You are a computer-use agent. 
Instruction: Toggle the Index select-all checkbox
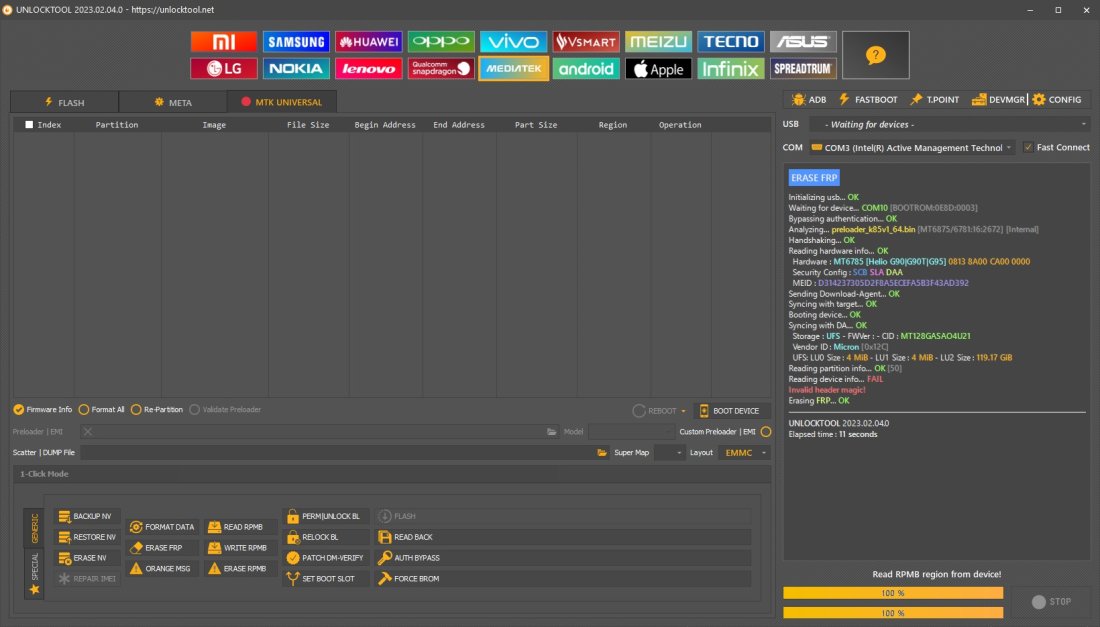pos(29,125)
